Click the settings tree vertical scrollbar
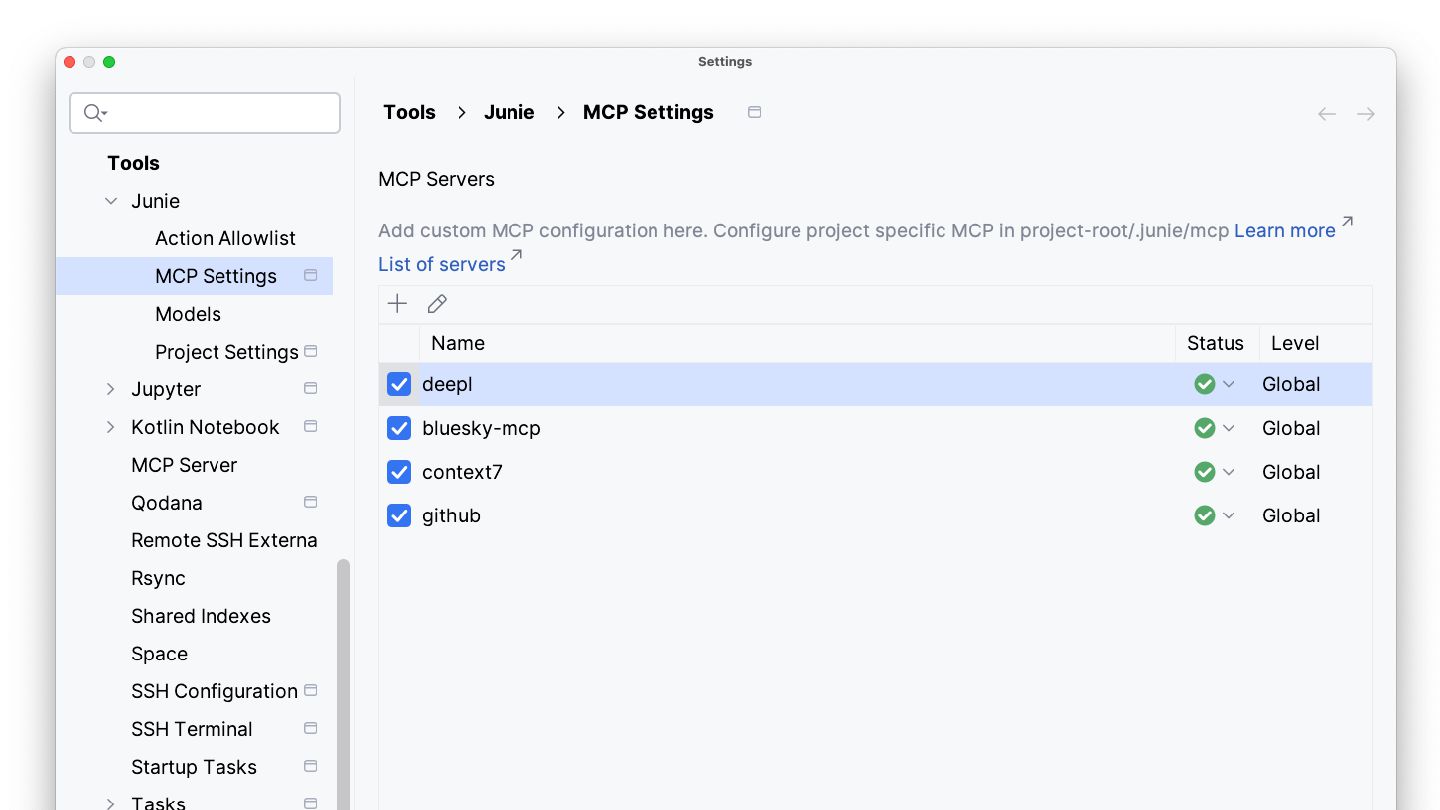 click(343, 684)
